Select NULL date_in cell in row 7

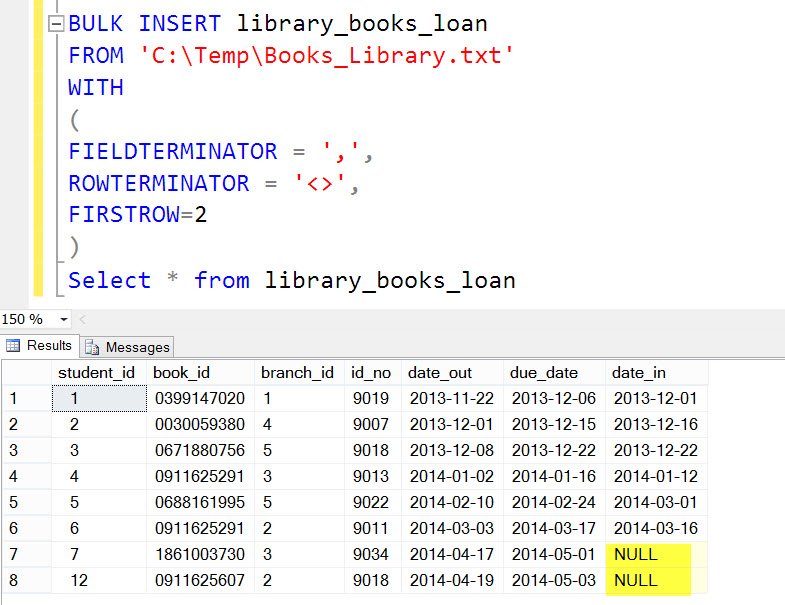point(656,554)
